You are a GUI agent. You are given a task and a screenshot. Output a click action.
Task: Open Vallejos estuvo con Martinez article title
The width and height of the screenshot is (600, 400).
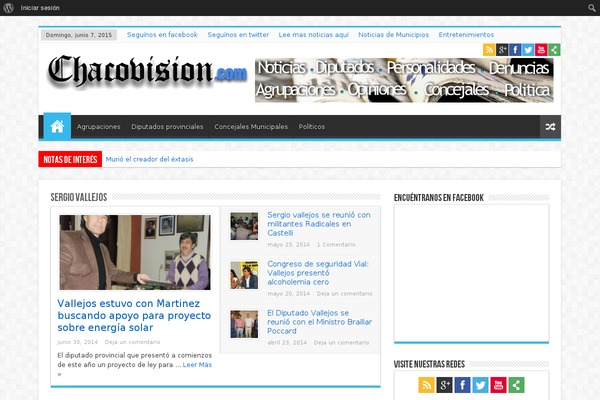pyautogui.click(x=134, y=315)
